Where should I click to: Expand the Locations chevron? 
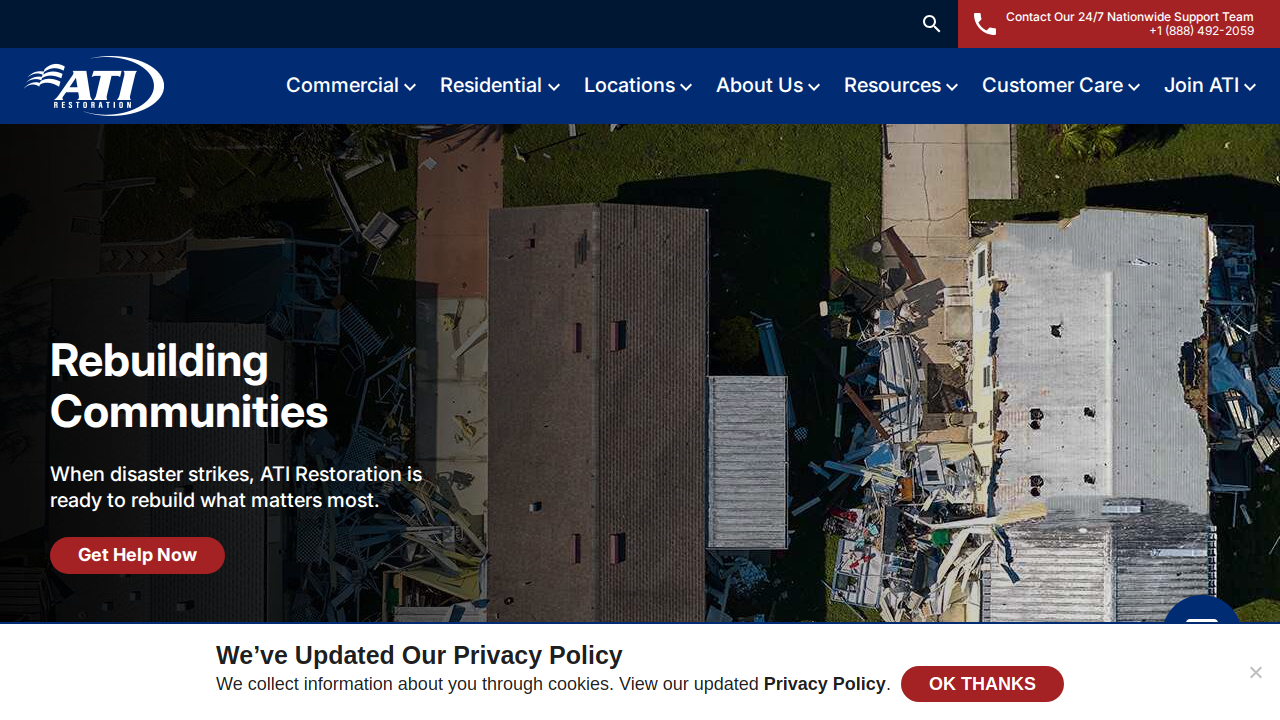click(686, 87)
